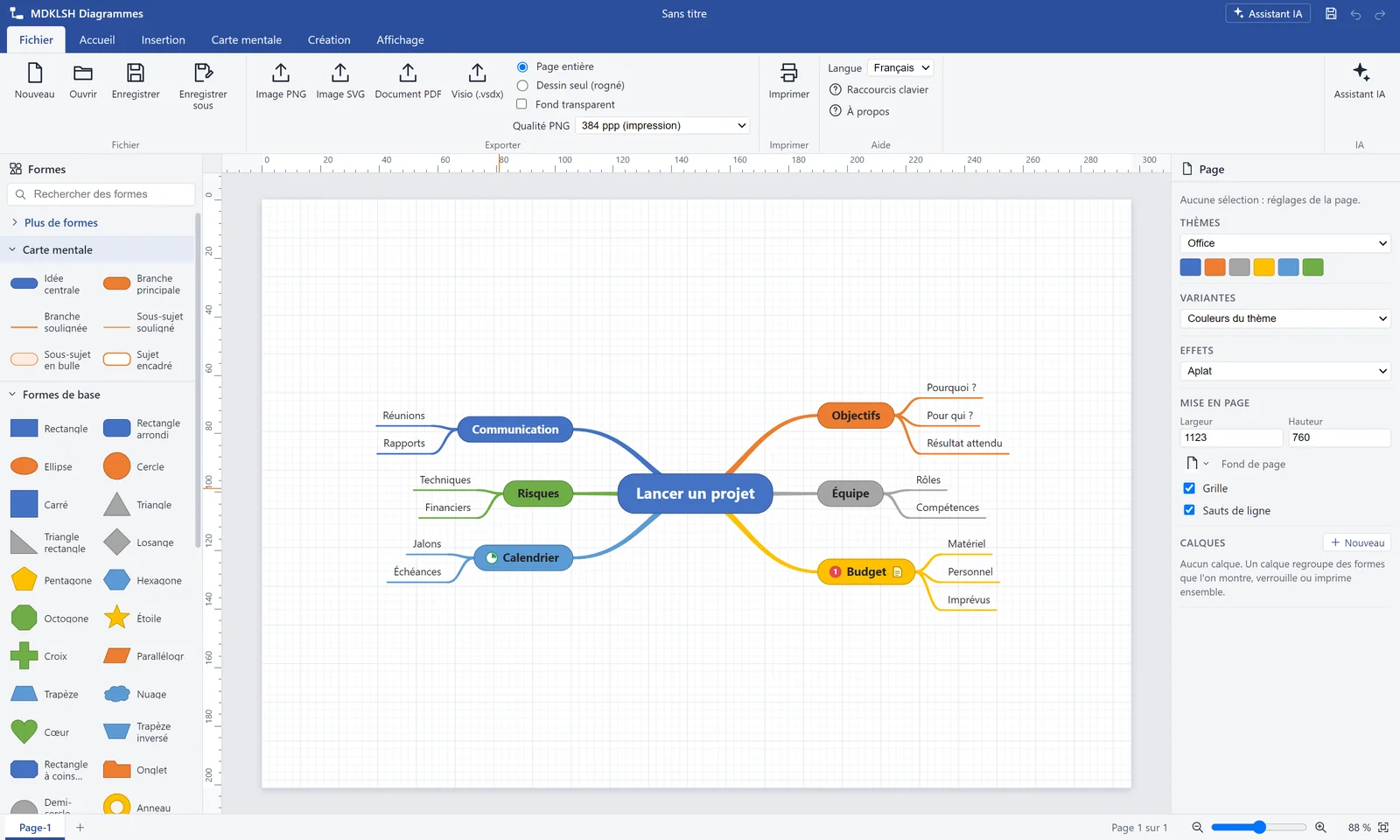Toggle the Grille checkbox
Viewport: 1400px width, 840px height.
[1189, 488]
